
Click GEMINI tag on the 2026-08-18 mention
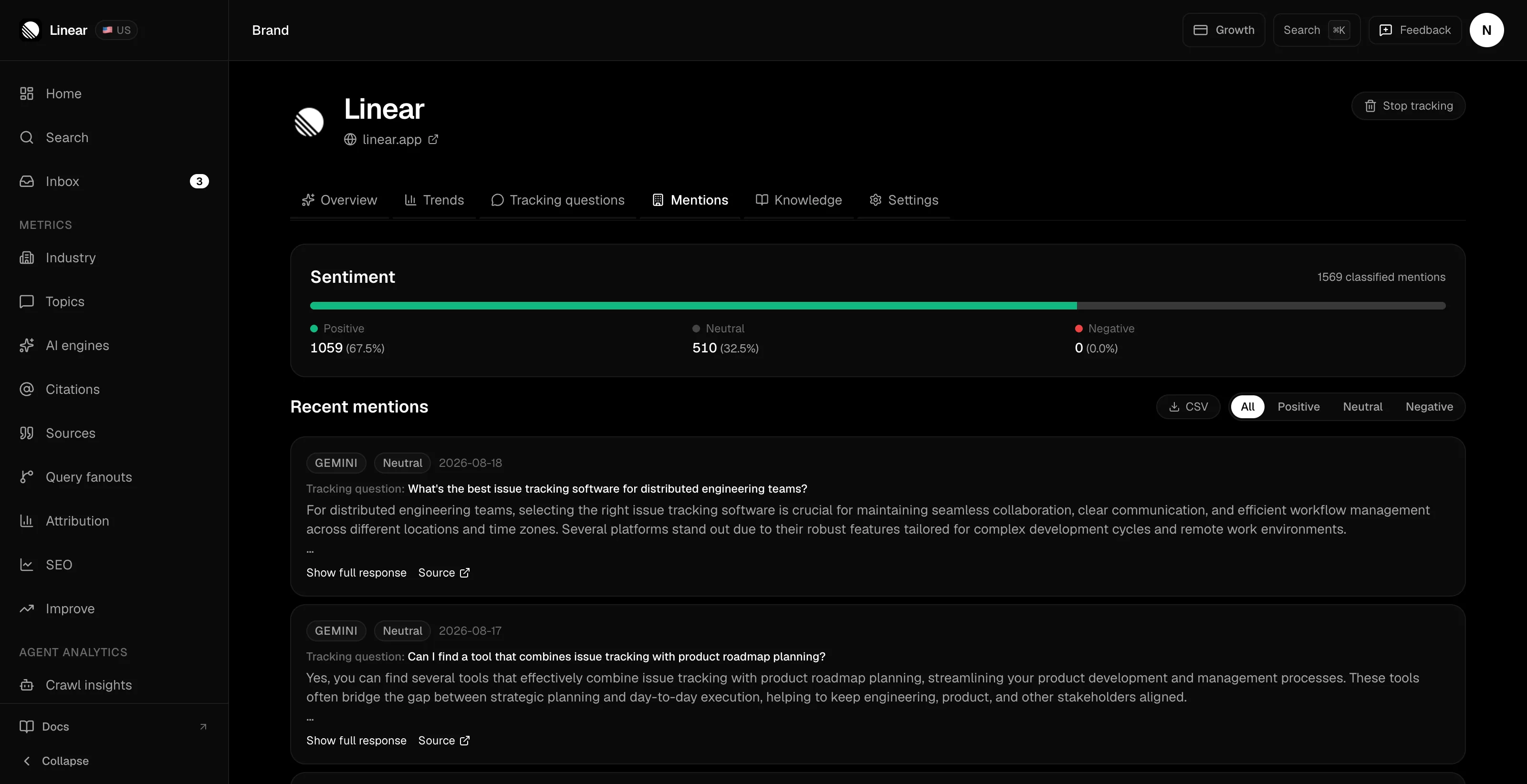pos(336,463)
